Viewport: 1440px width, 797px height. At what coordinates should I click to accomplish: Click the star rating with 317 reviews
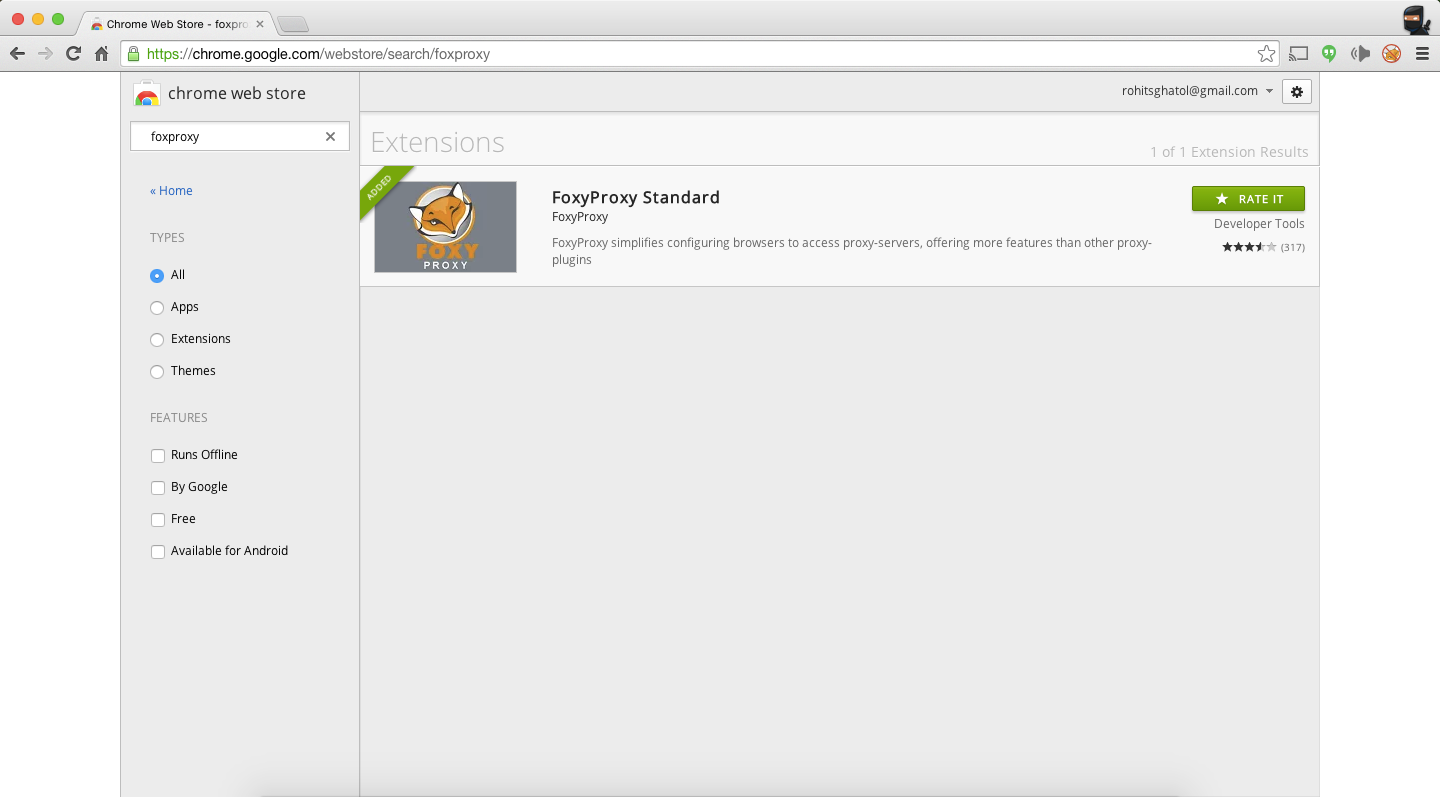click(1263, 247)
